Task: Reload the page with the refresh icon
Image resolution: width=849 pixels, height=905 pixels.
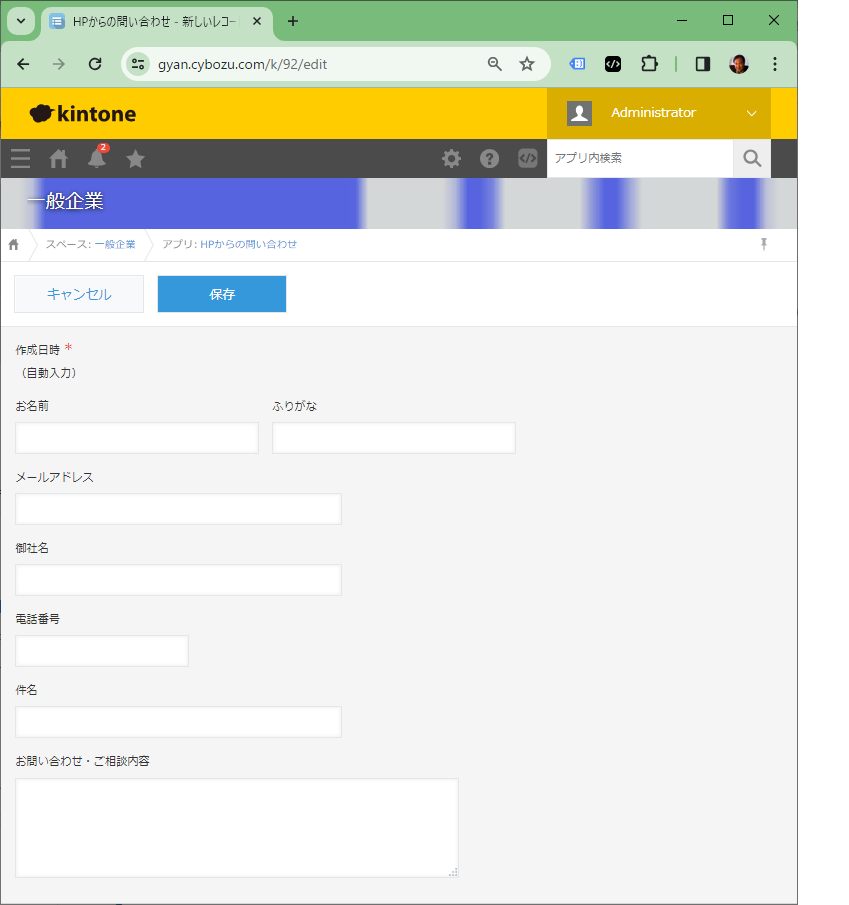Action: pos(95,64)
